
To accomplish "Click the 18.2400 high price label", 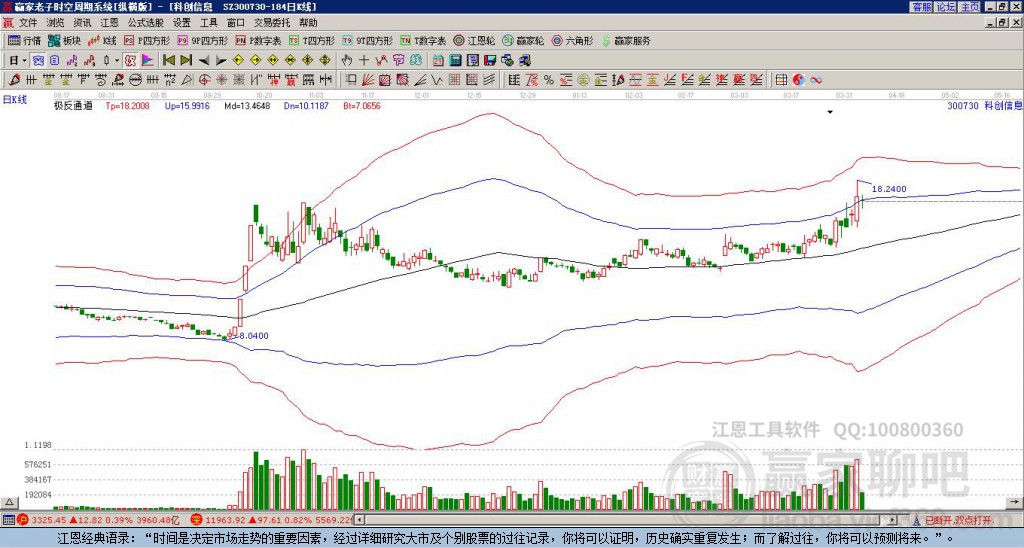I will point(889,189).
